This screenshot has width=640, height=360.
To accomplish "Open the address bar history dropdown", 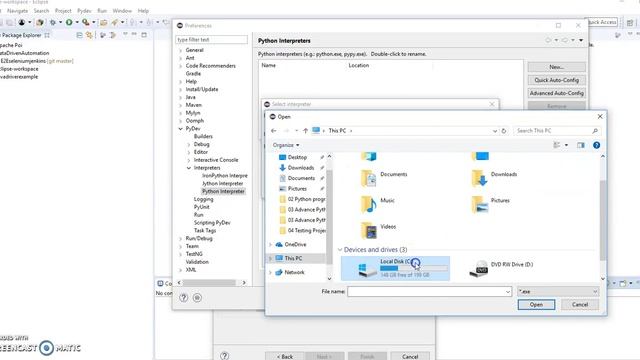I will point(495,131).
